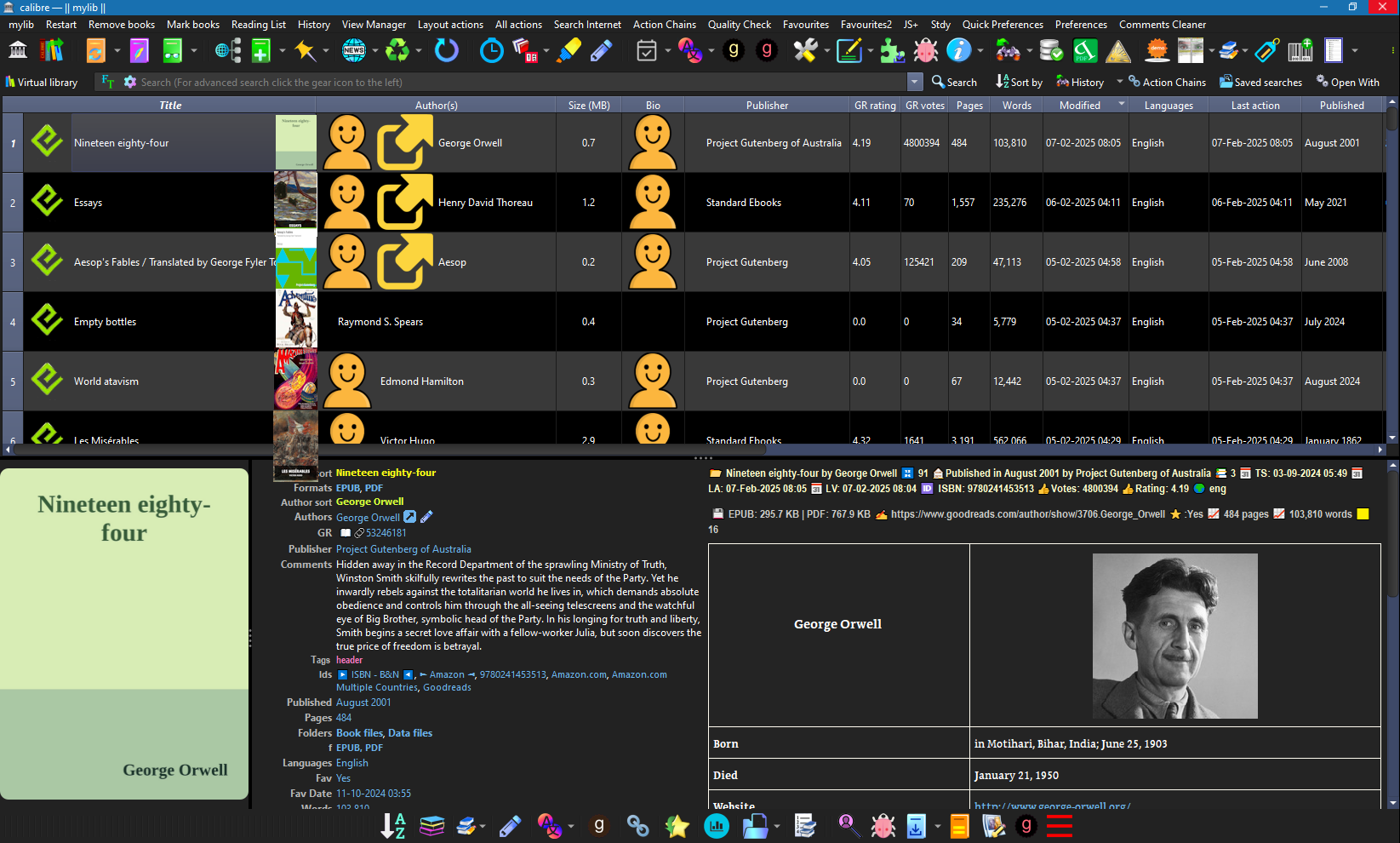Click the orange demo badge icon

[x=1157, y=51]
